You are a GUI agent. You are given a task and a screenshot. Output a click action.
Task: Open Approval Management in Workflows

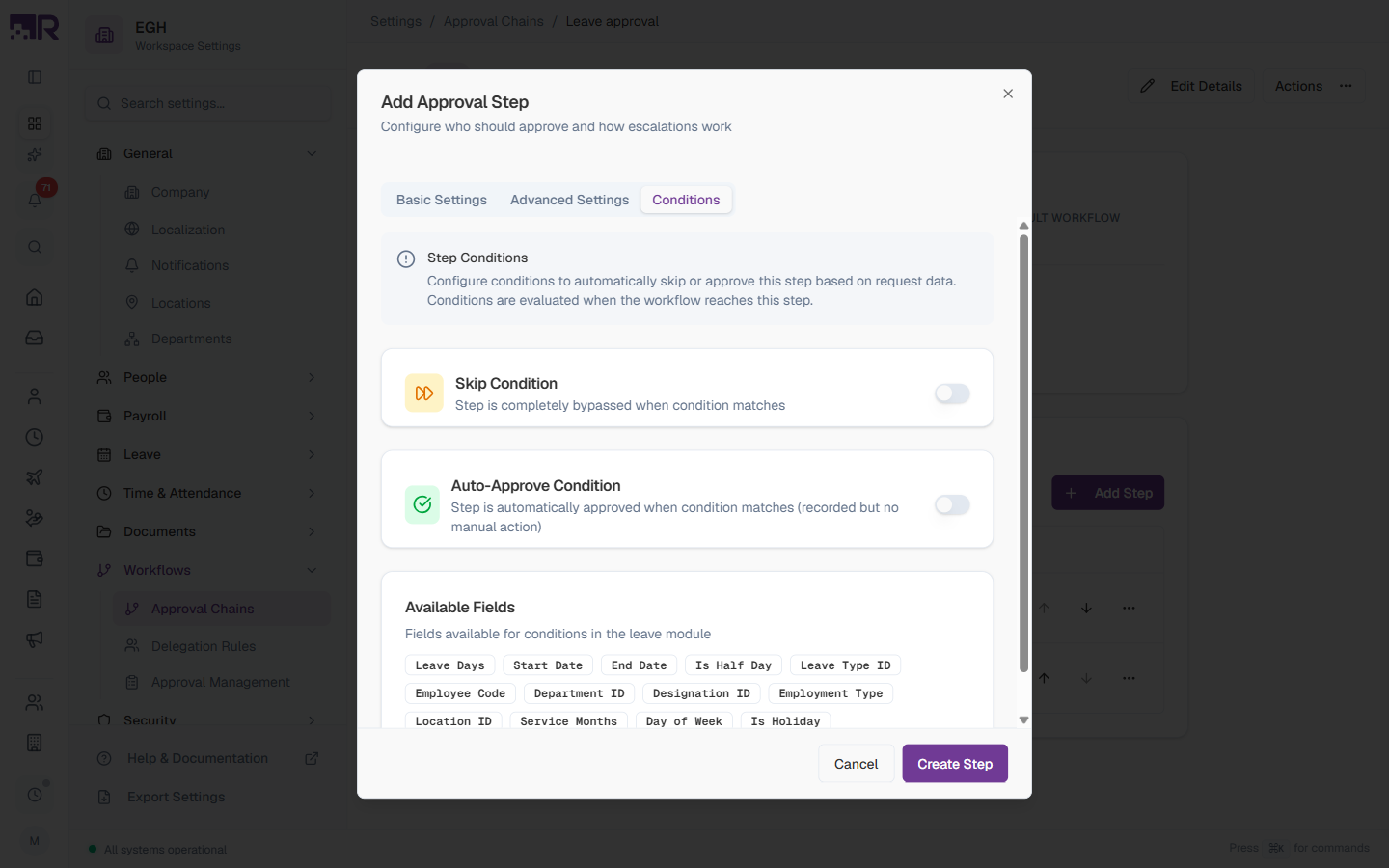coord(222,682)
